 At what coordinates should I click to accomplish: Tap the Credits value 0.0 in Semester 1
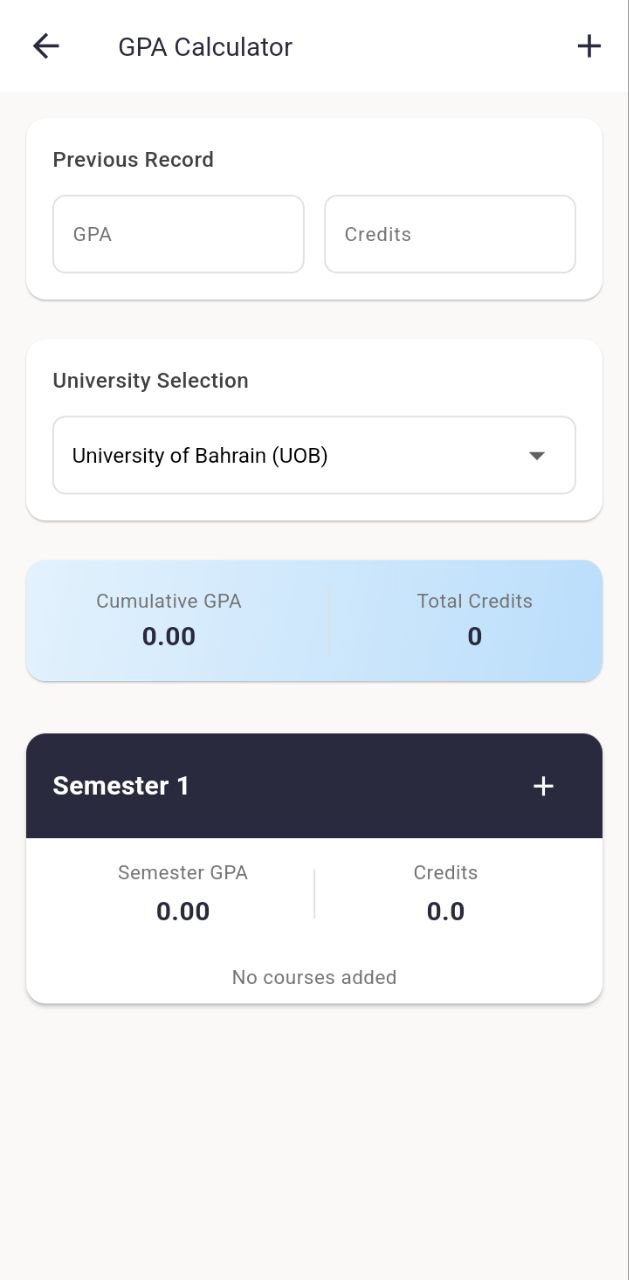pyautogui.click(x=445, y=911)
